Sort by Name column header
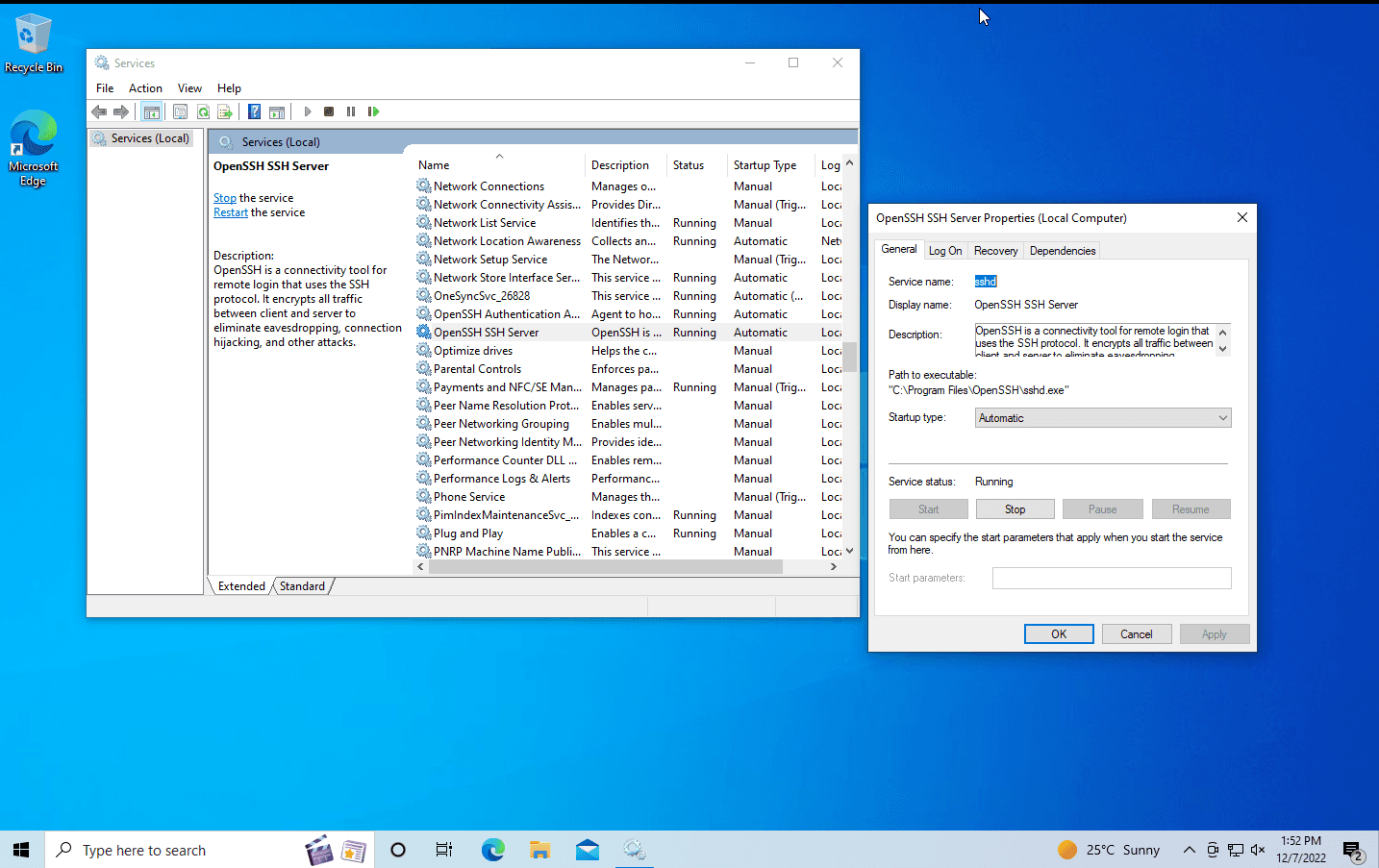1379x868 pixels. (x=498, y=165)
